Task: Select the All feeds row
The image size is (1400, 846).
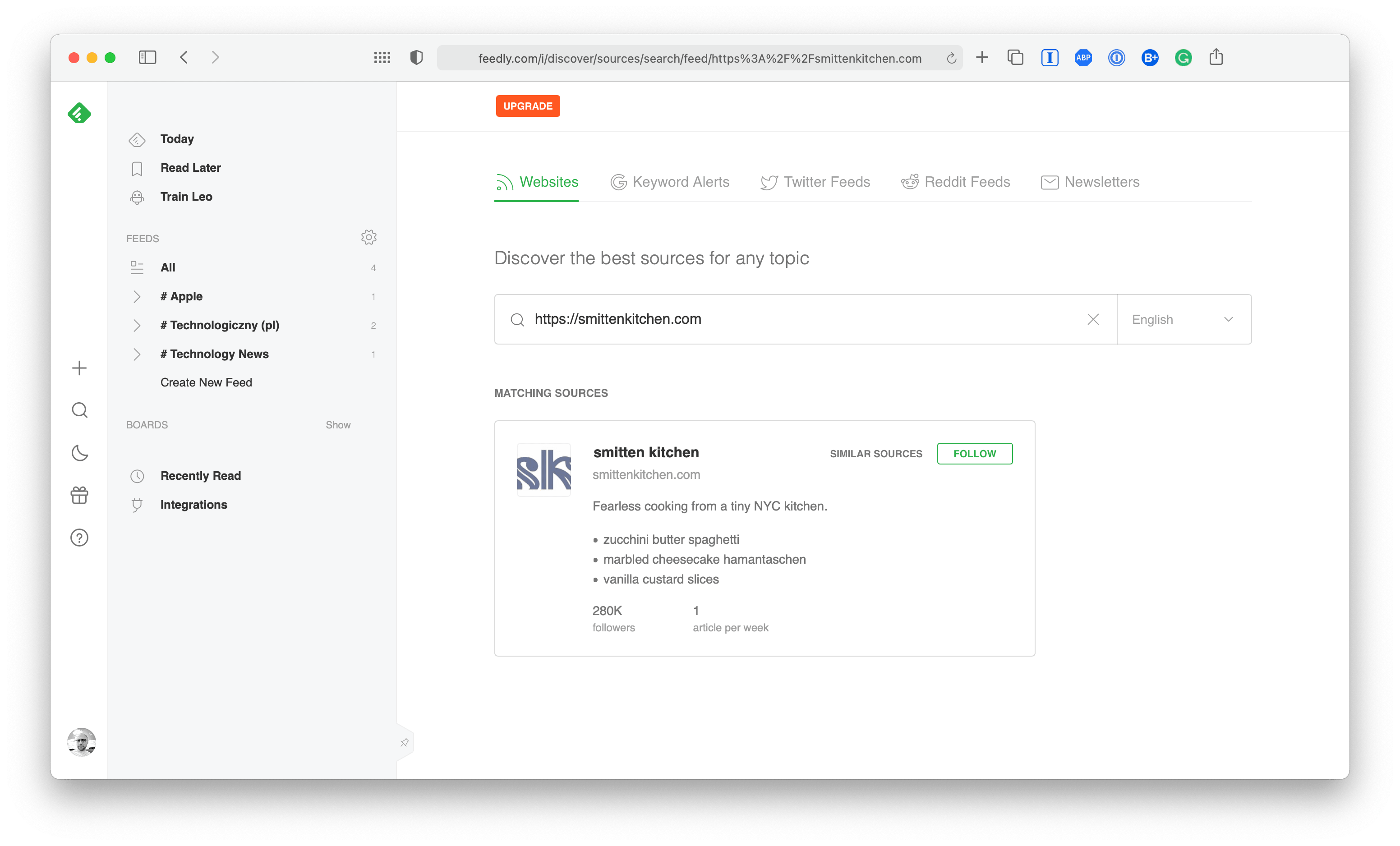Action: [252, 267]
